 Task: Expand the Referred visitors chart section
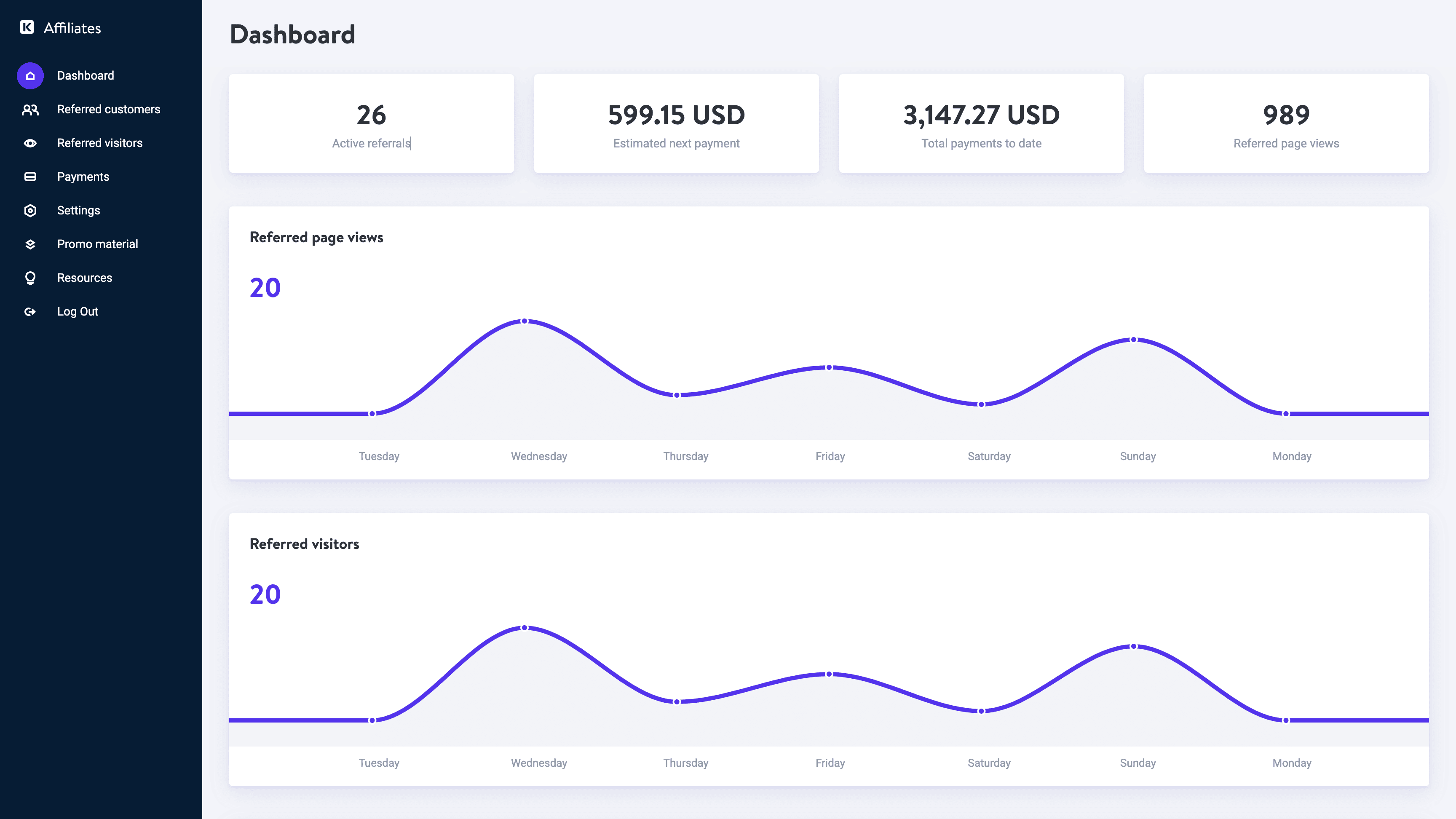click(x=304, y=544)
